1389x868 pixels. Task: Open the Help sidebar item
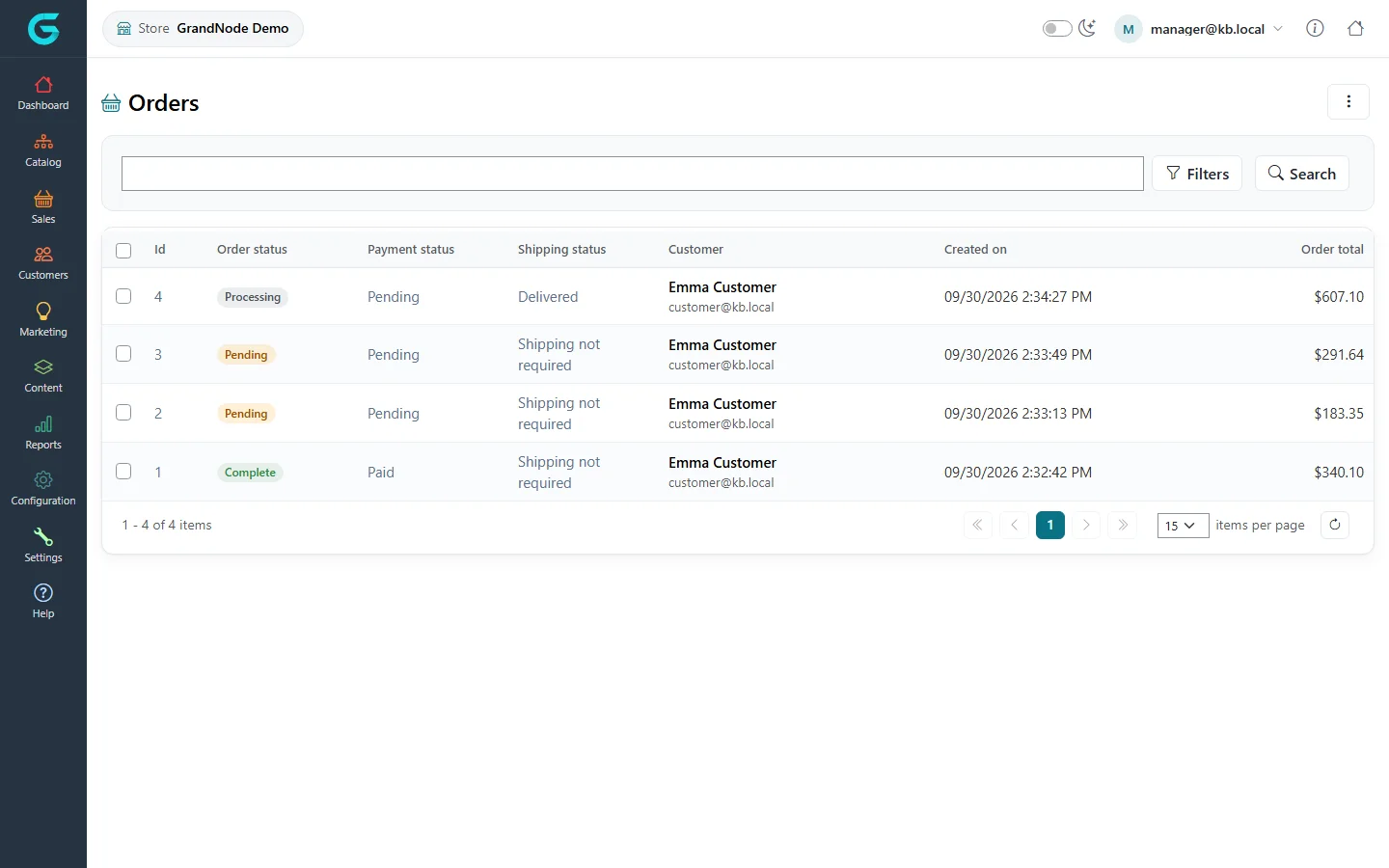pos(43,602)
